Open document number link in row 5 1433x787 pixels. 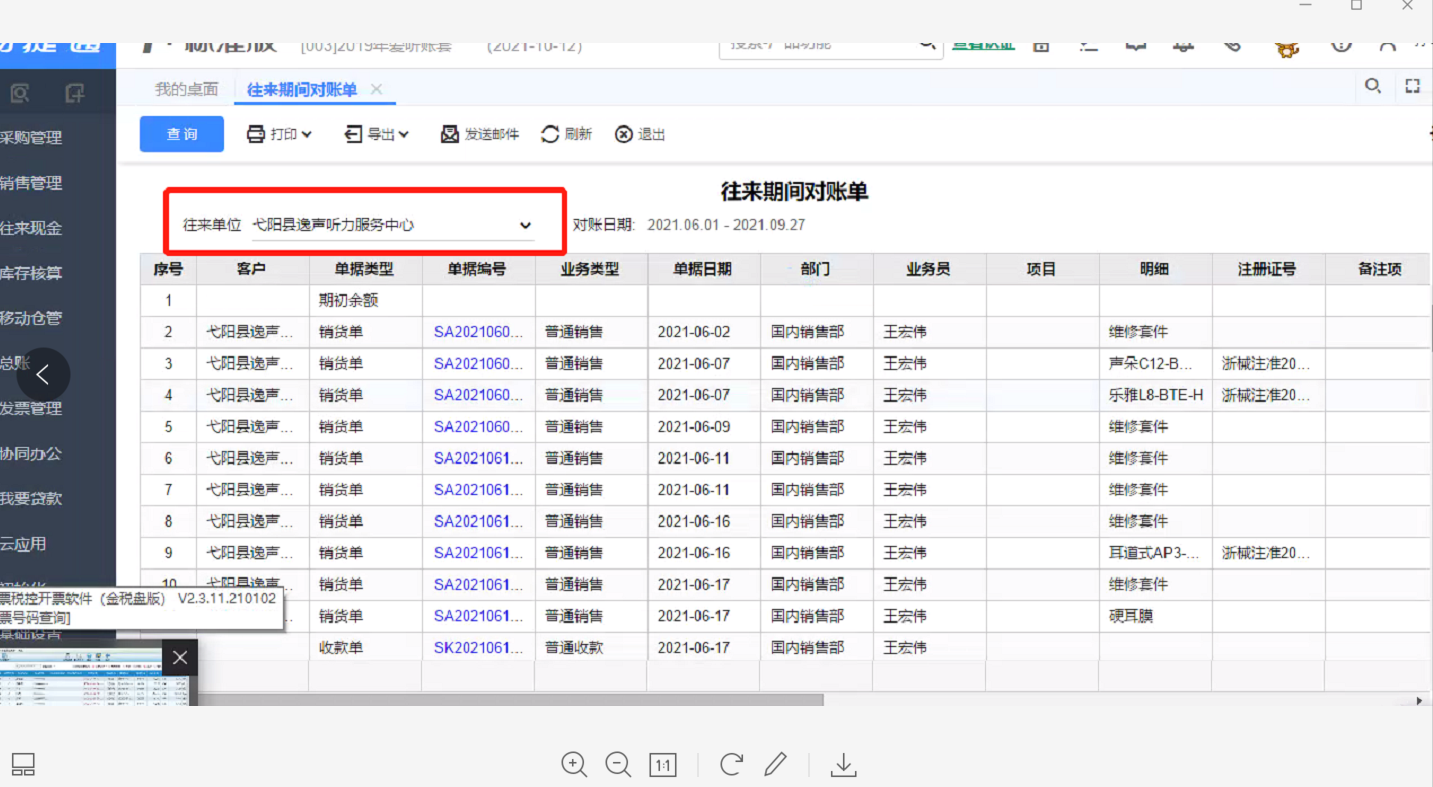(478, 427)
